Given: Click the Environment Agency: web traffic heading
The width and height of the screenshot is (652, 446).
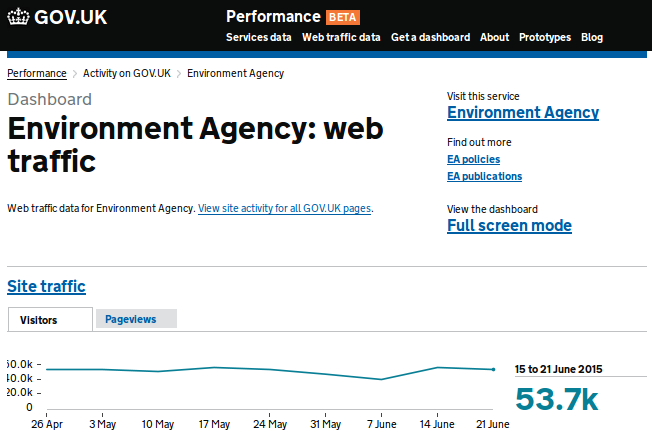Looking at the screenshot, I should [x=195, y=144].
